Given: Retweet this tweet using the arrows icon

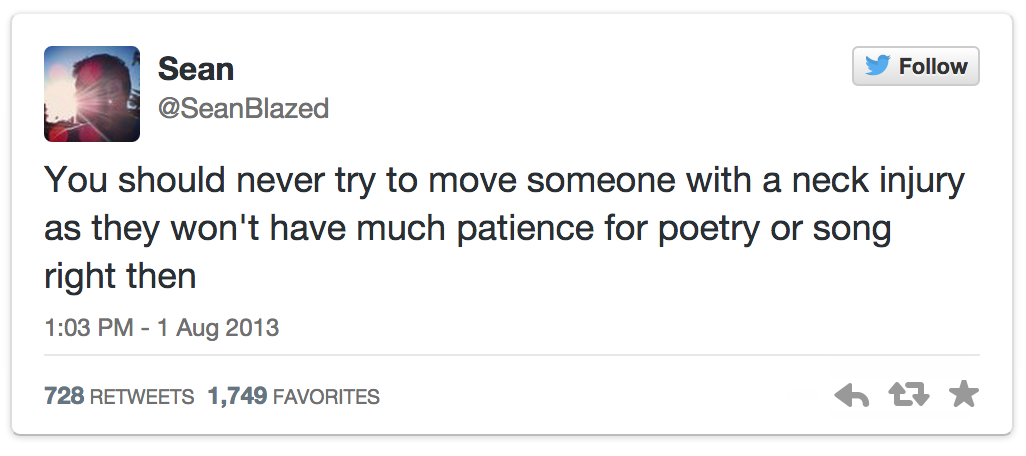Looking at the screenshot, I should (x=909, y=397).
